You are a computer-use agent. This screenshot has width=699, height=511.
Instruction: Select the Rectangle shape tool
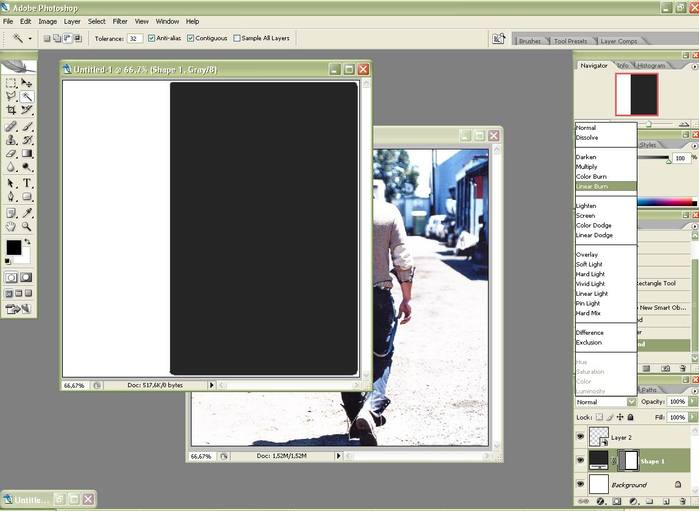coord(27,197)
